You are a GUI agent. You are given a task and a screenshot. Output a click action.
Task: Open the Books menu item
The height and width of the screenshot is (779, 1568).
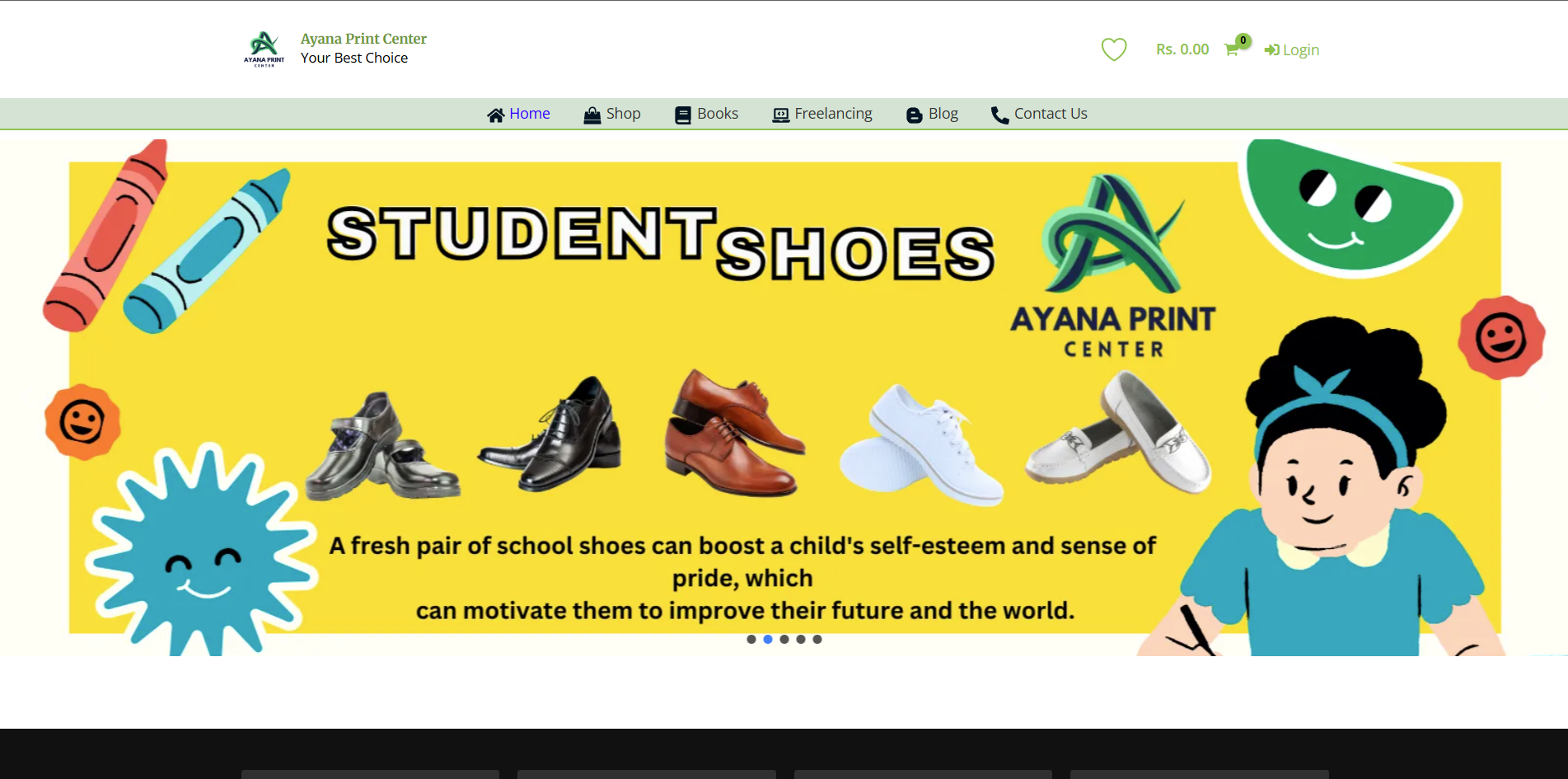717,114
